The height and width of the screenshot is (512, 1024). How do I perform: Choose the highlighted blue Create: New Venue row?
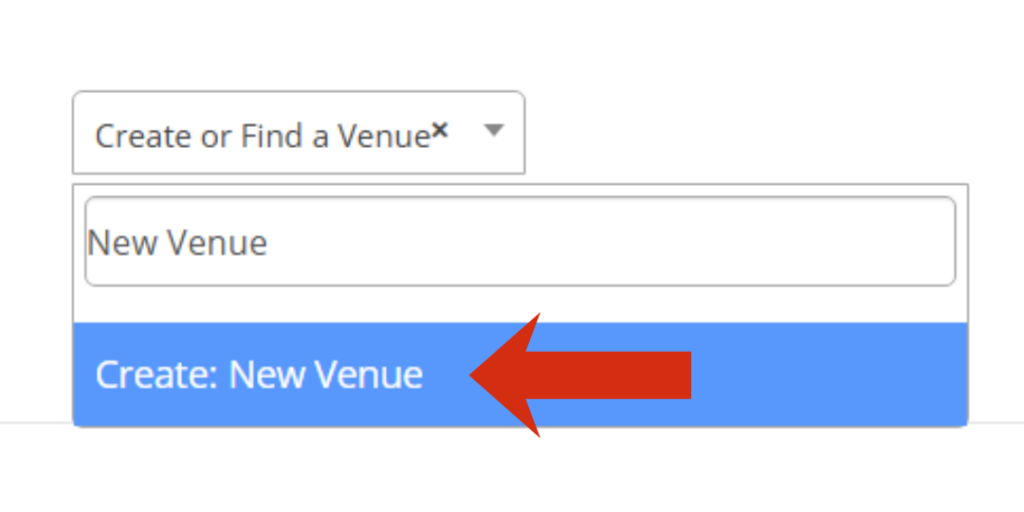pos(520,374)
